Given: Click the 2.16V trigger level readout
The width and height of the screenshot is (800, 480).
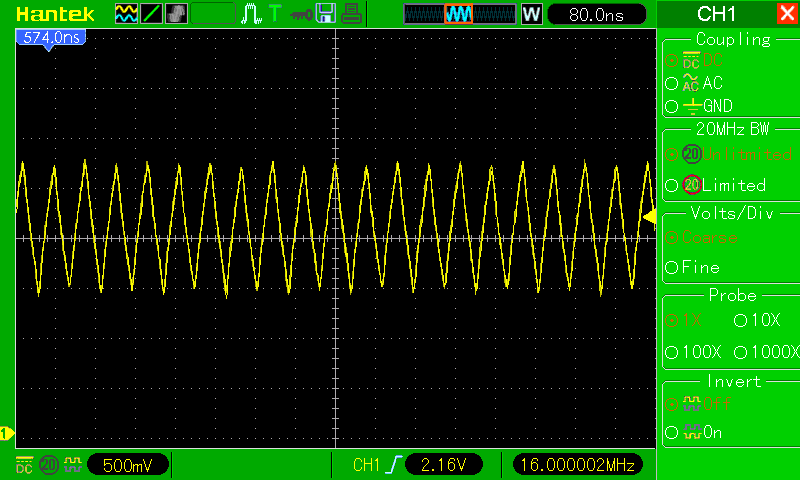Looking at the screenshot, I should 443,465.
